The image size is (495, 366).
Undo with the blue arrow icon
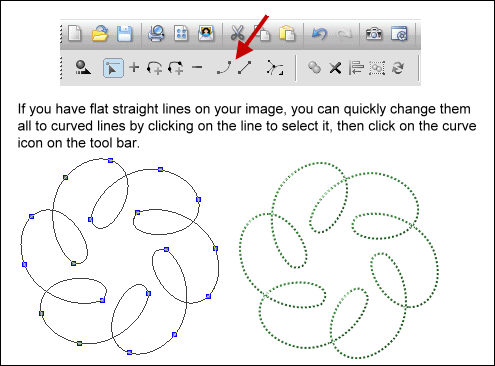[319, 34]
